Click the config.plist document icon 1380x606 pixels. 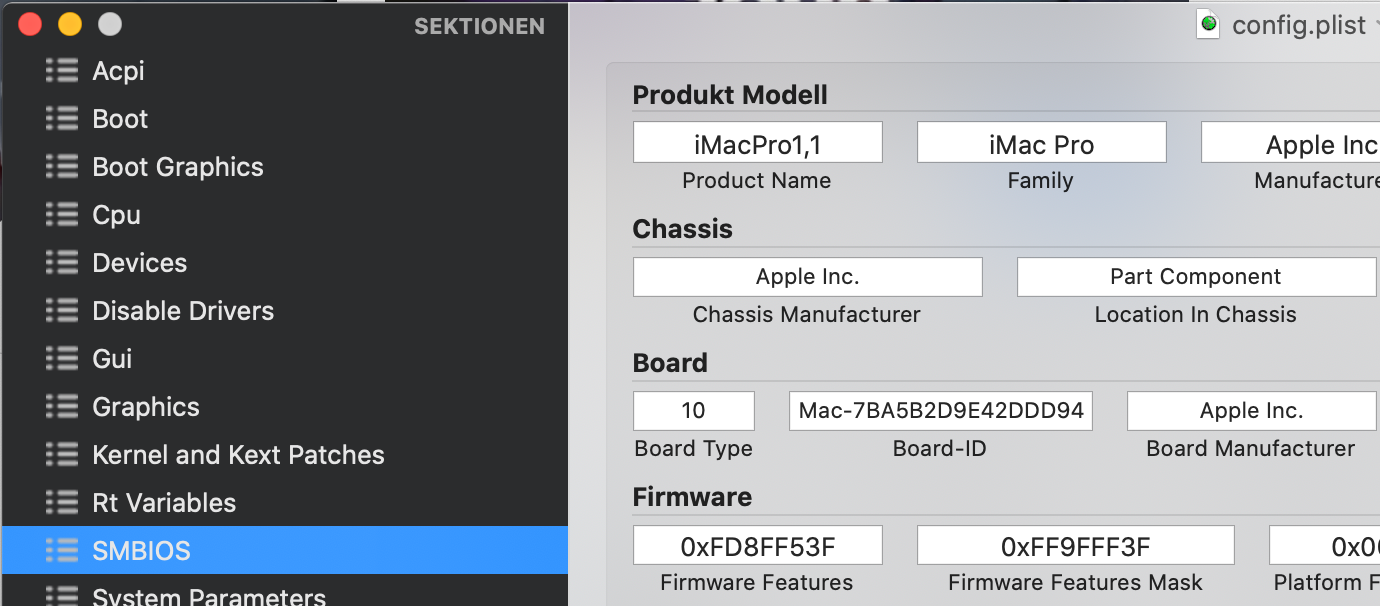point(1209,24)
